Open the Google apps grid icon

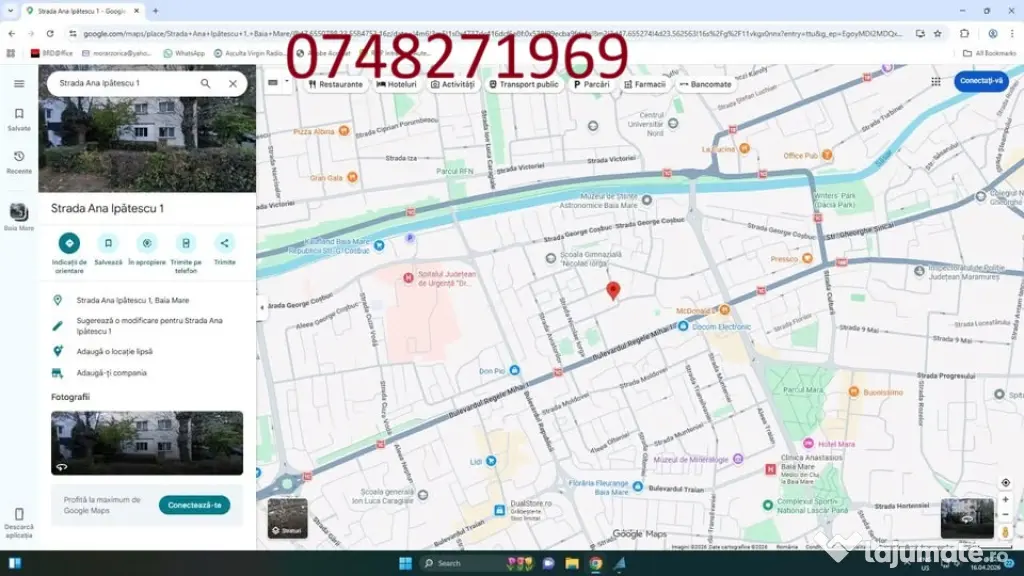tap(936, 82)
